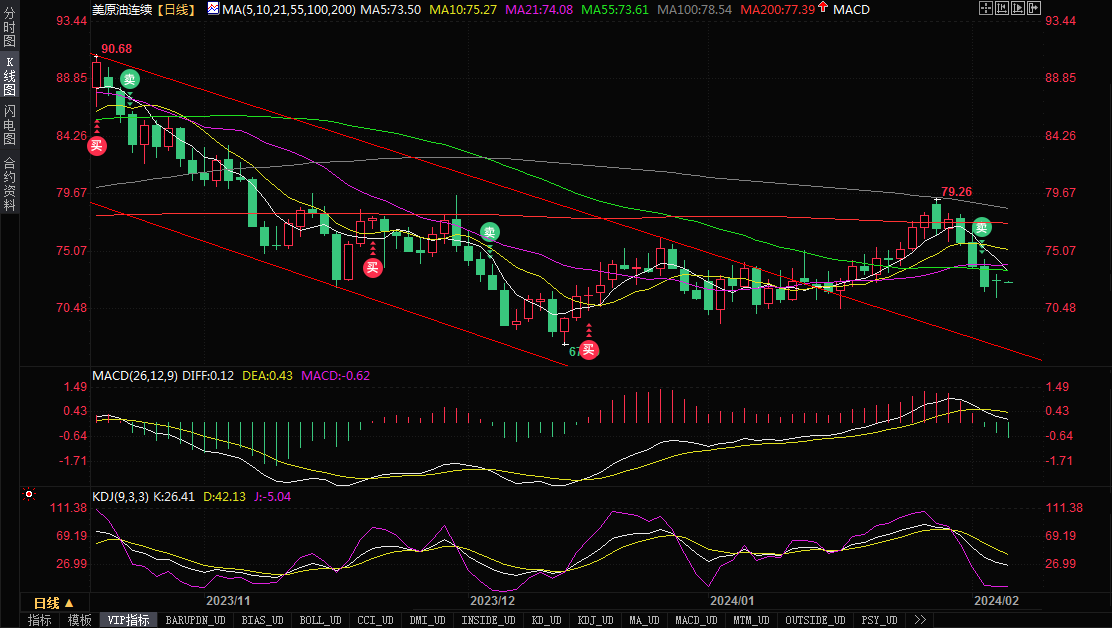Switch to the 分时图 time-sharing view
This screenshot has width=1112, height=628.
(9, 27)
